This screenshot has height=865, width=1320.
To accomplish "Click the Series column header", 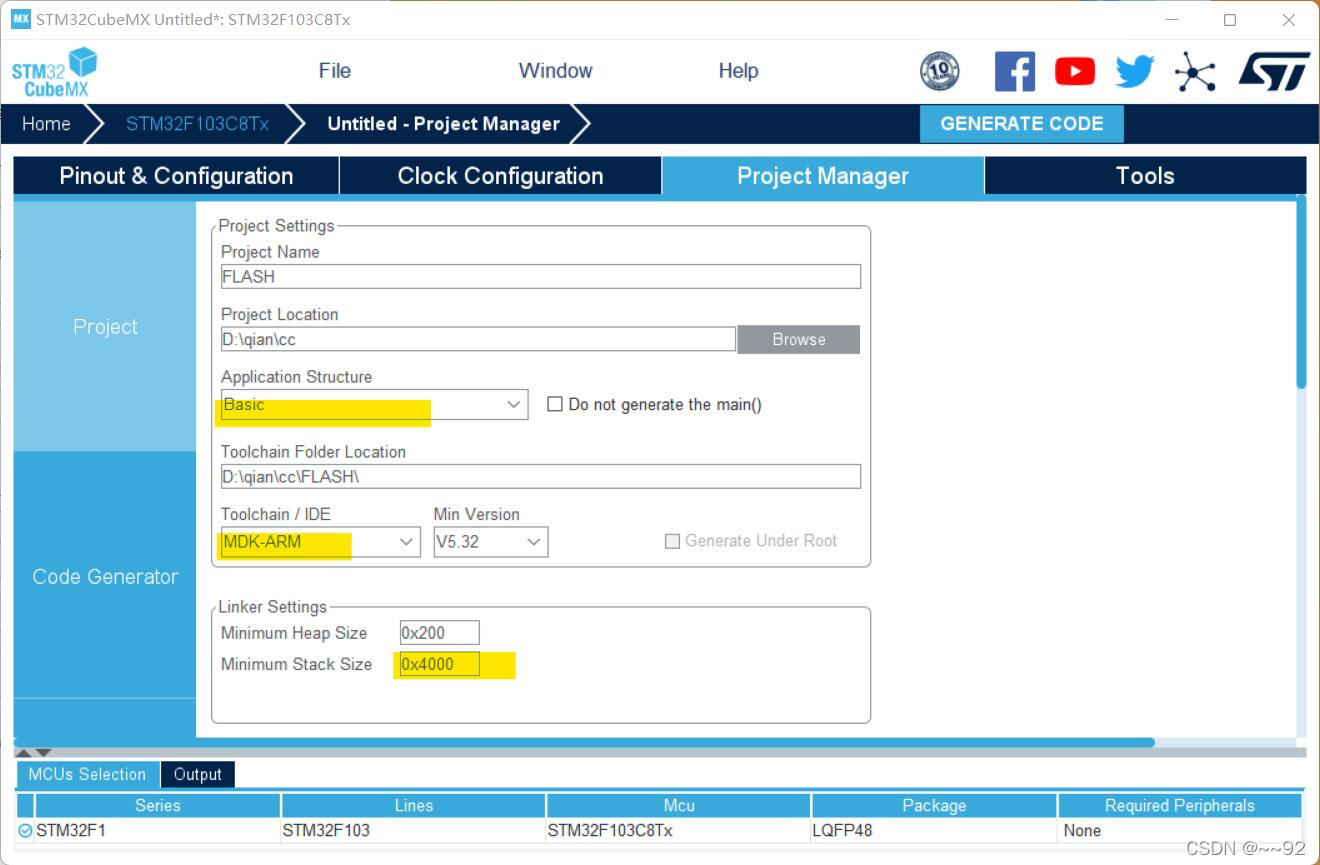I will (158, 805).
